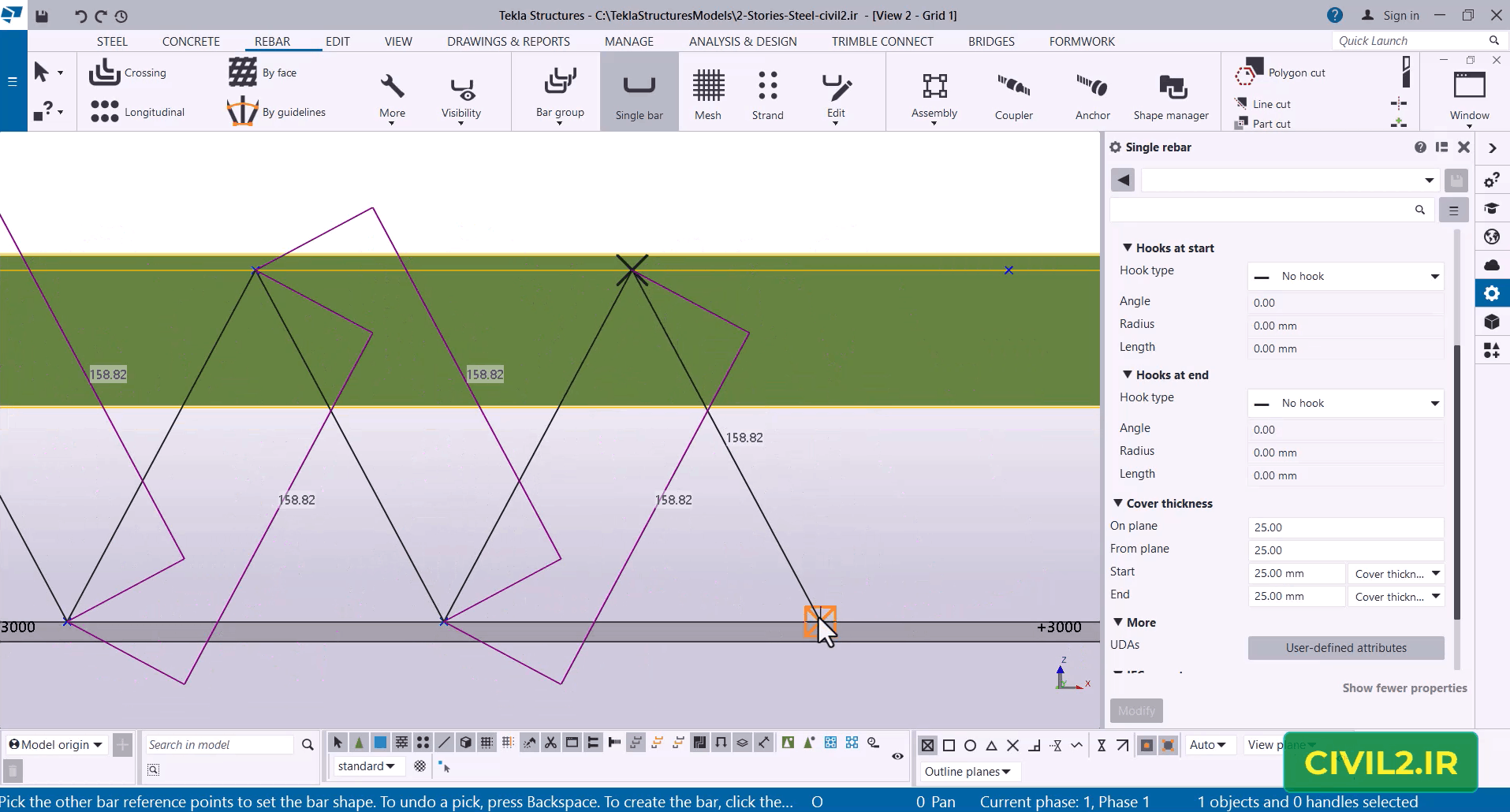1510x812 pixels.
Task: Open the ANALYSIS & DESIGN tab
Action: point(743,41)
